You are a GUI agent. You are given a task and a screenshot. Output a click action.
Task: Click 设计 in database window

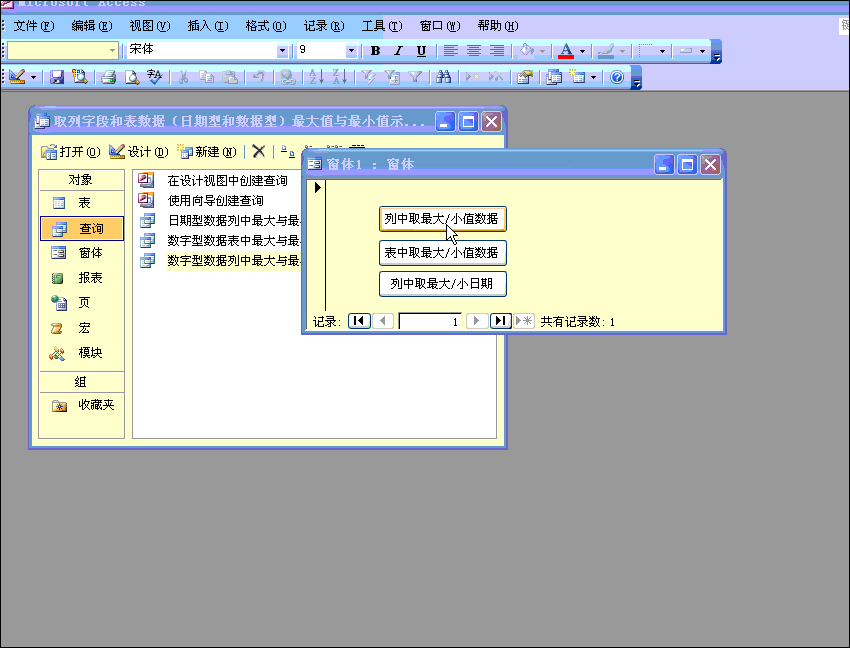click(139, 152)
